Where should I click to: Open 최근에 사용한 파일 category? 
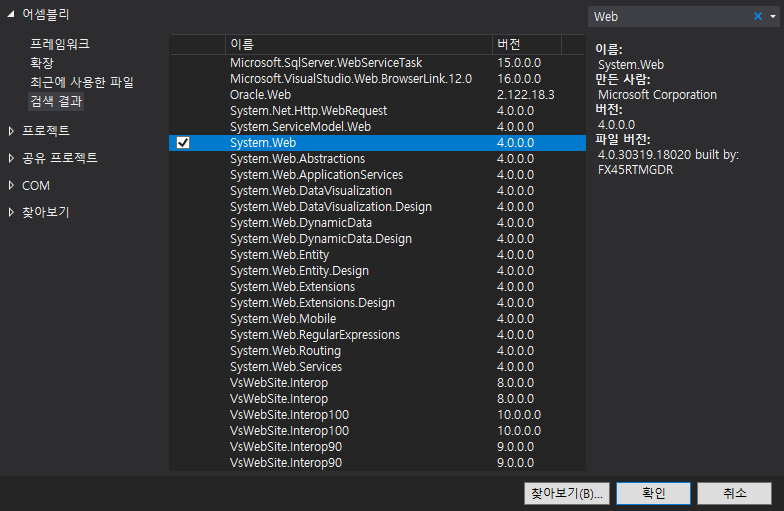click(82, 82)
